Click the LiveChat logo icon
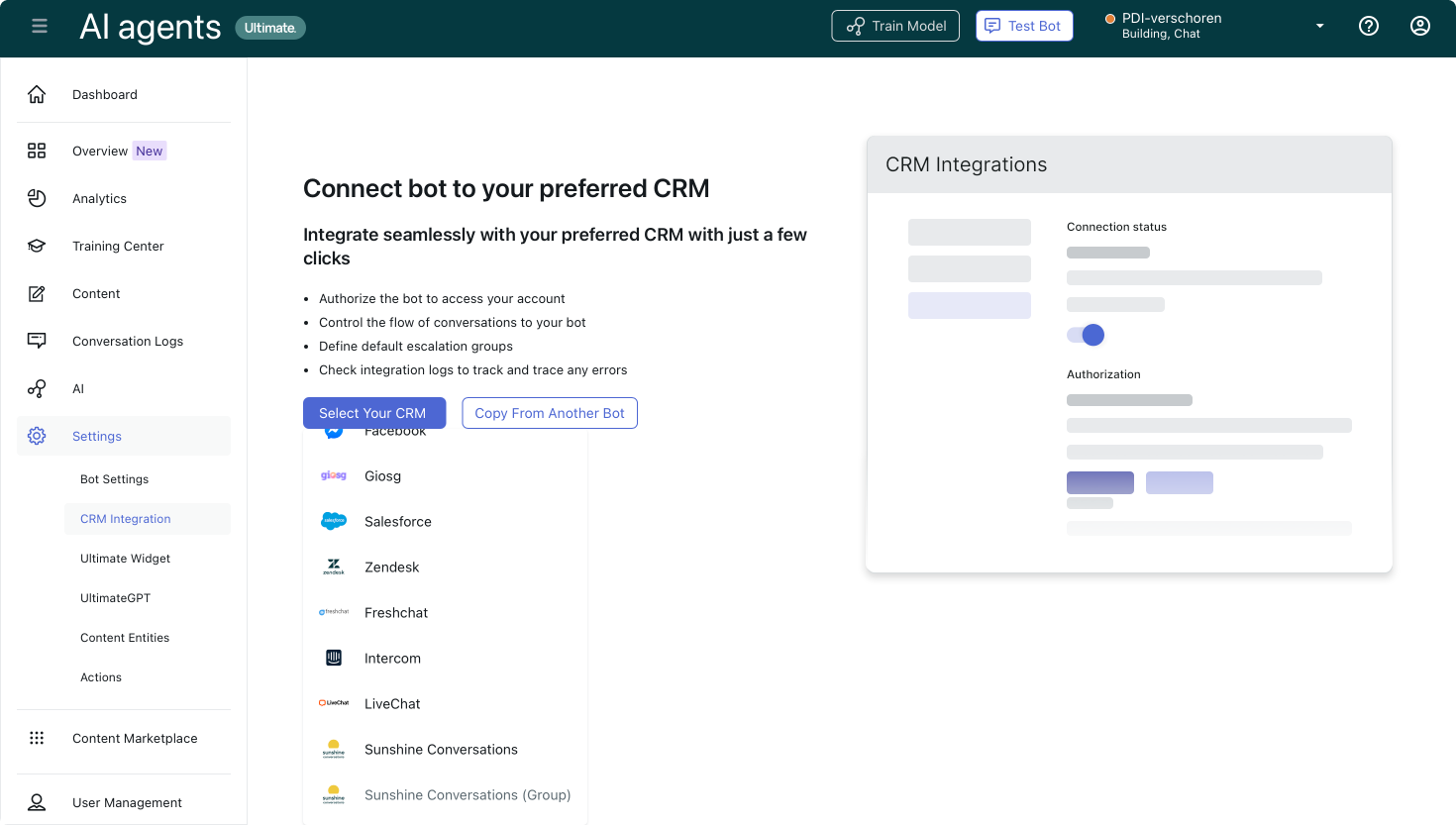 tap(334, 703)
